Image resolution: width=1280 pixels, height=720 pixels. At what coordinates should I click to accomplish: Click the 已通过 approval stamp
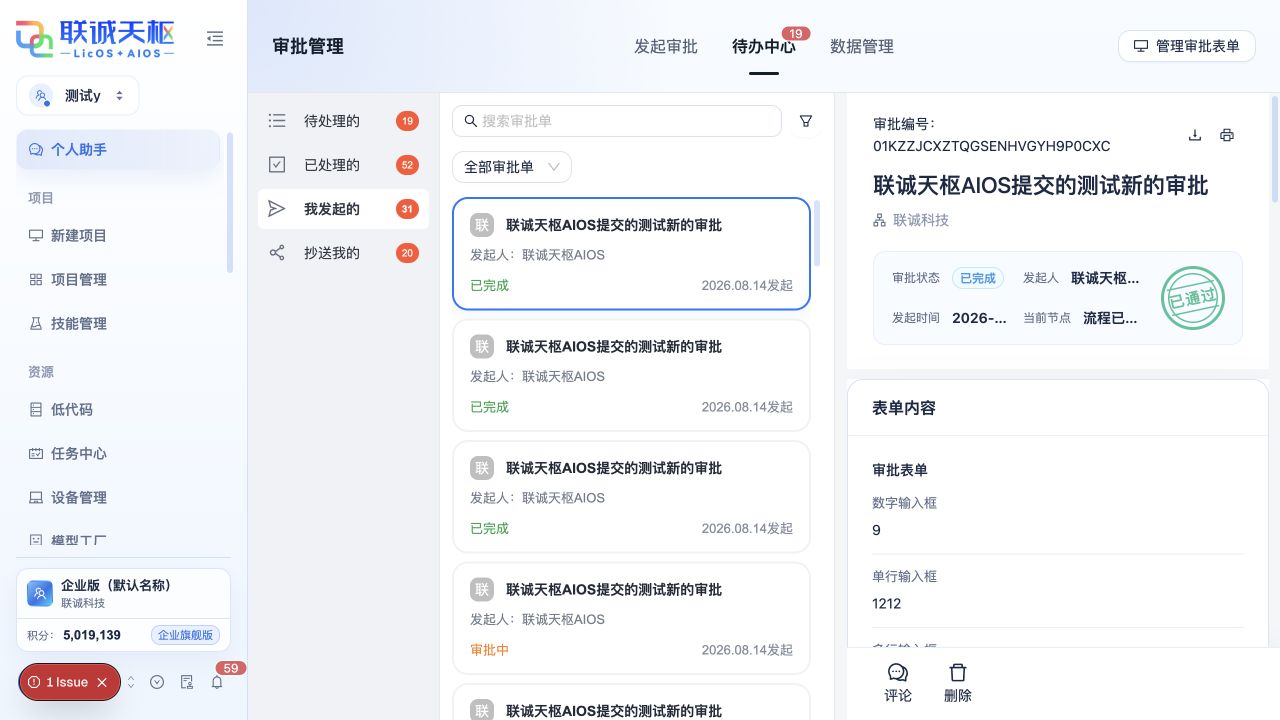click(1193, 298)
